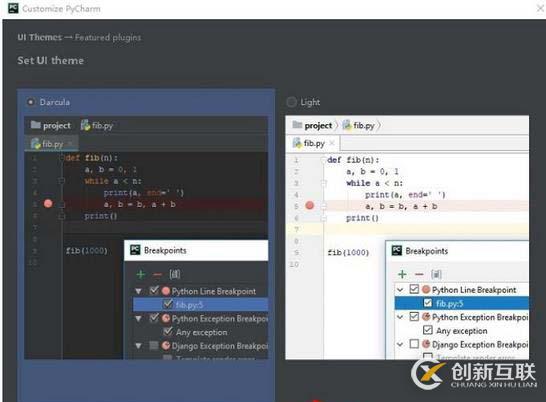Click project folder icon in Darcula preview
The height and width of the screenshot is (402, 546).
coord(36,125)
